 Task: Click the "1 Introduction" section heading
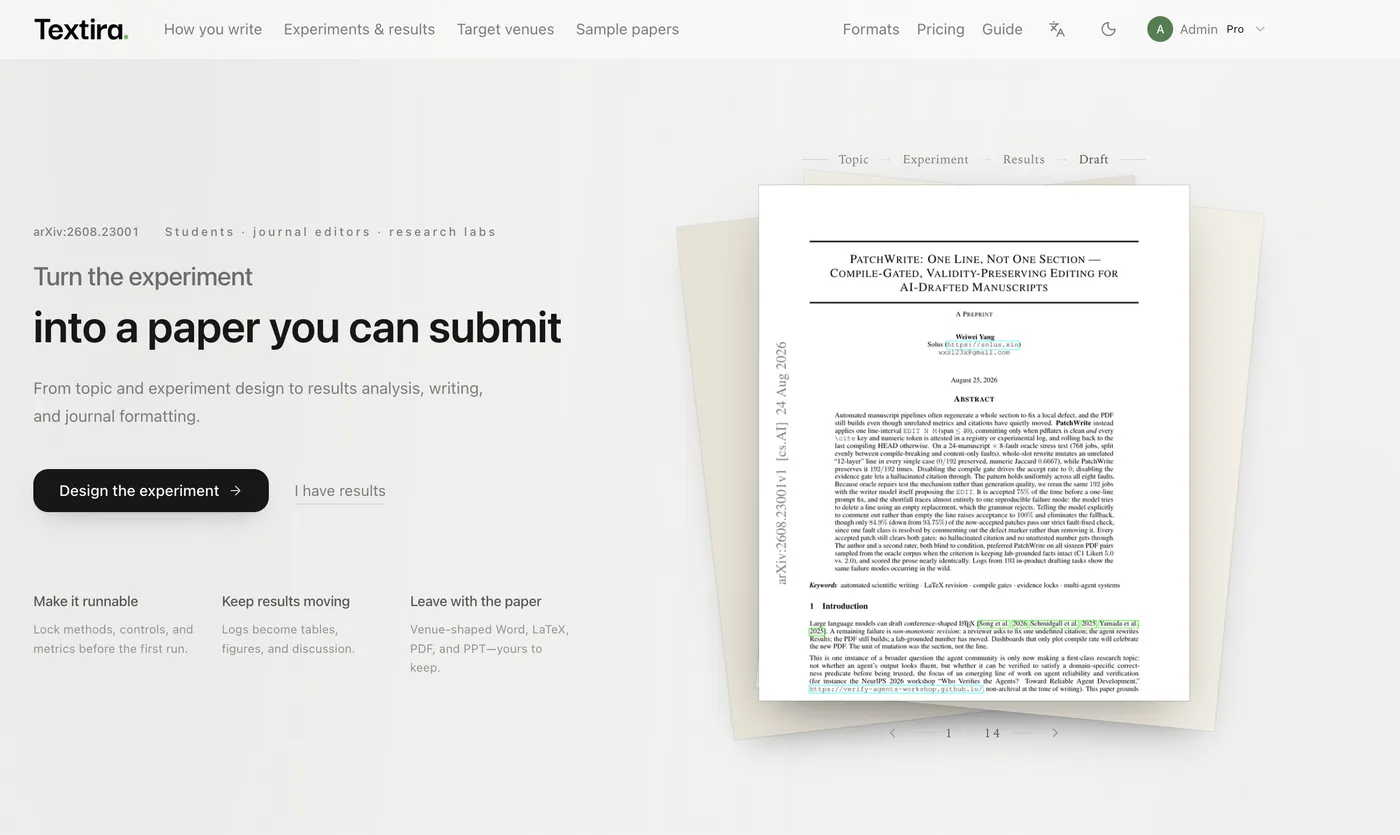click(839, 606)
